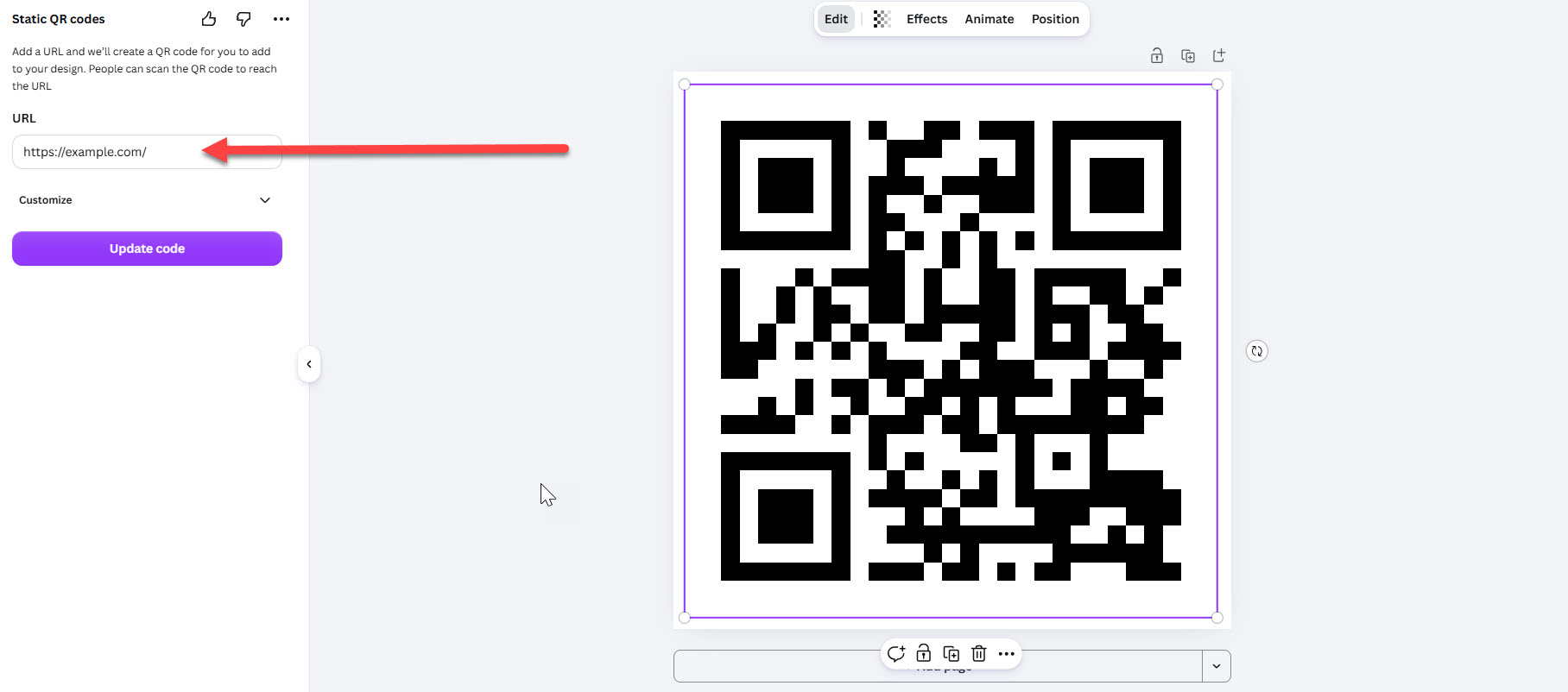Viewport: 1568px width, 692px height.
Task: Open the more options menu beside Static QR codes
Action: [281, 19]
